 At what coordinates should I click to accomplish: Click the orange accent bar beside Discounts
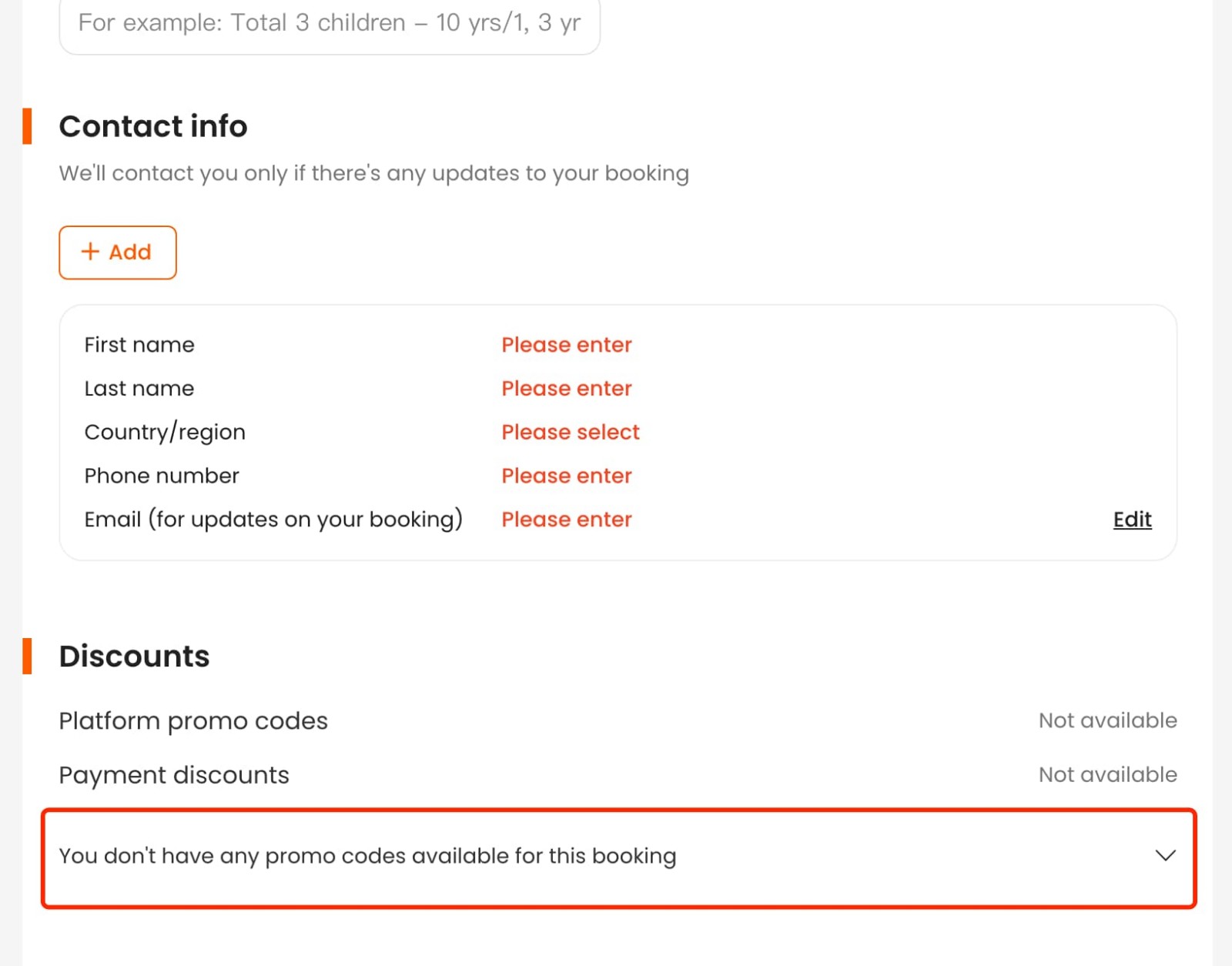point(28,657)
